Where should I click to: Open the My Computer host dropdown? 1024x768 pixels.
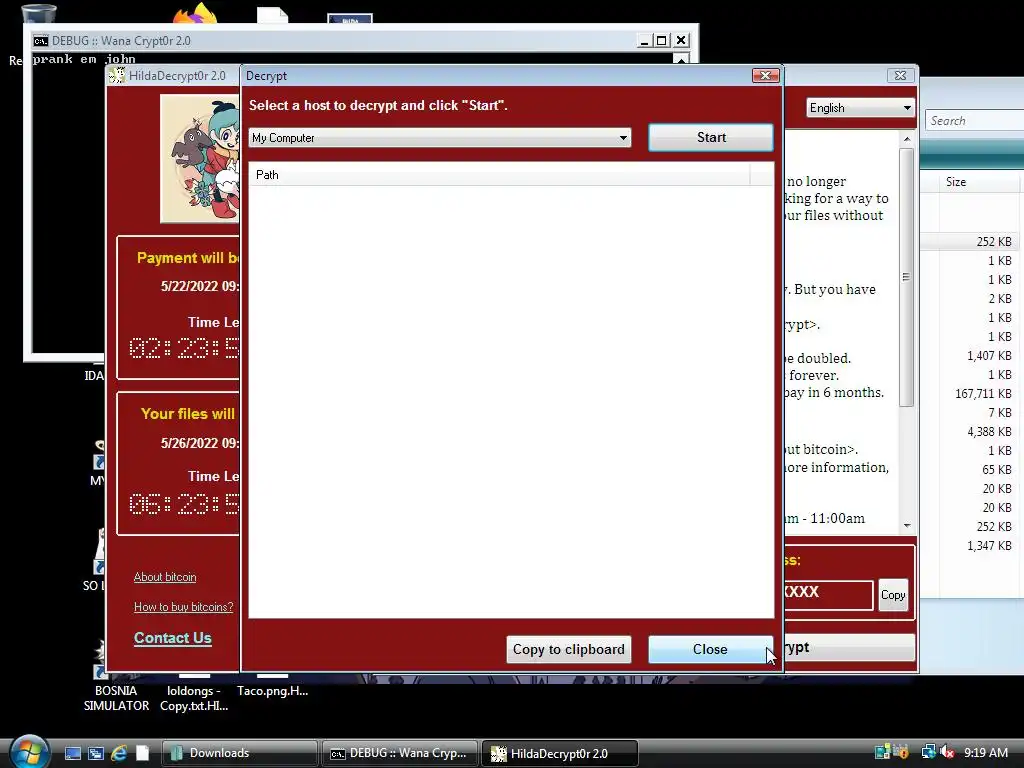440,138
